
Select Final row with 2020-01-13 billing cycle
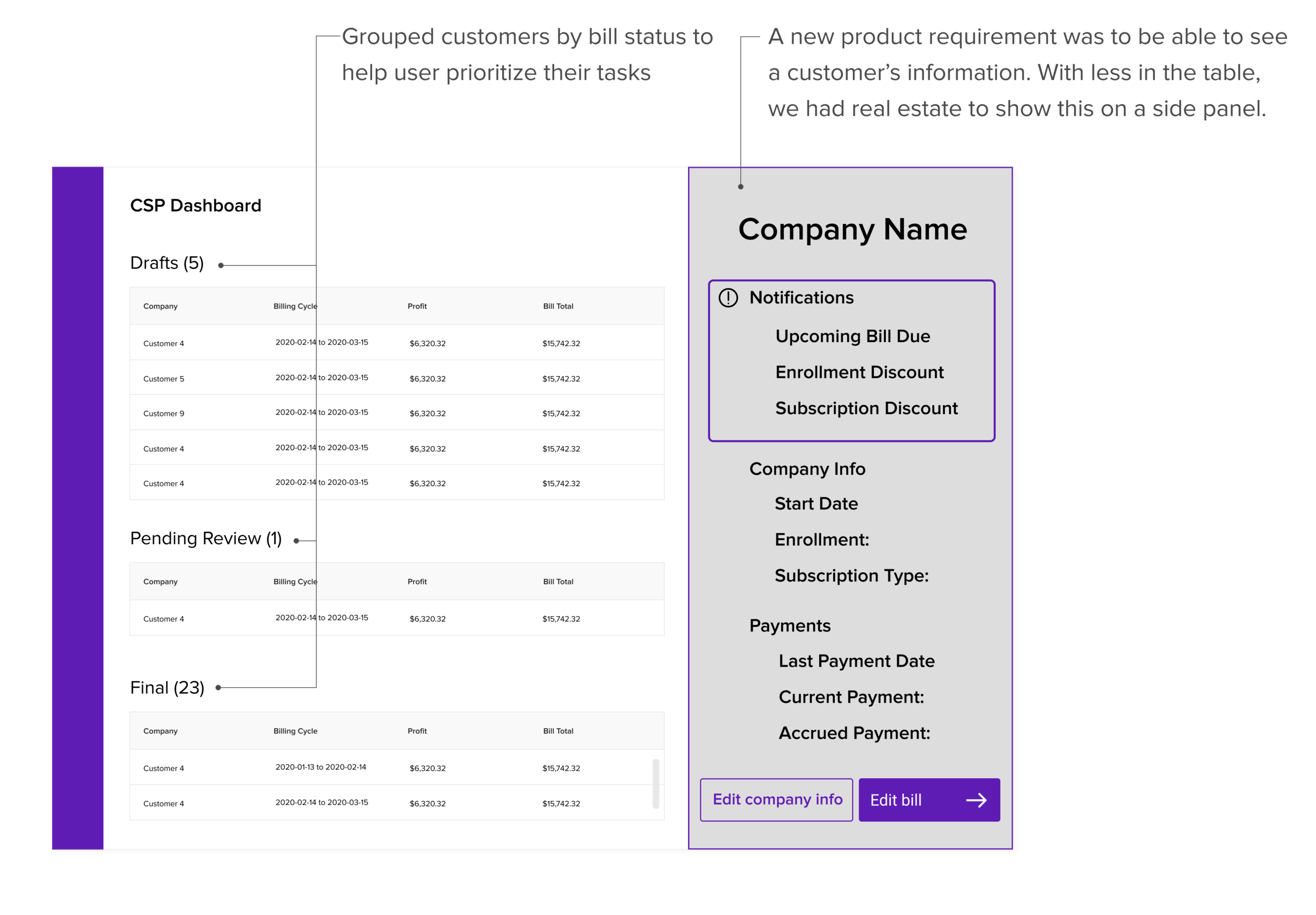321,767
